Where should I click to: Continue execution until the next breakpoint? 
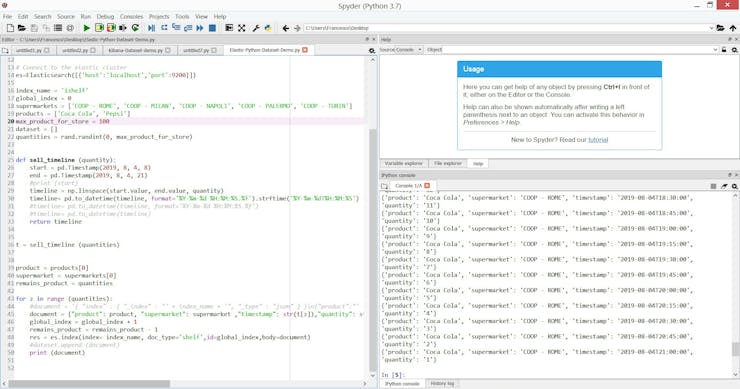point(200,28)
